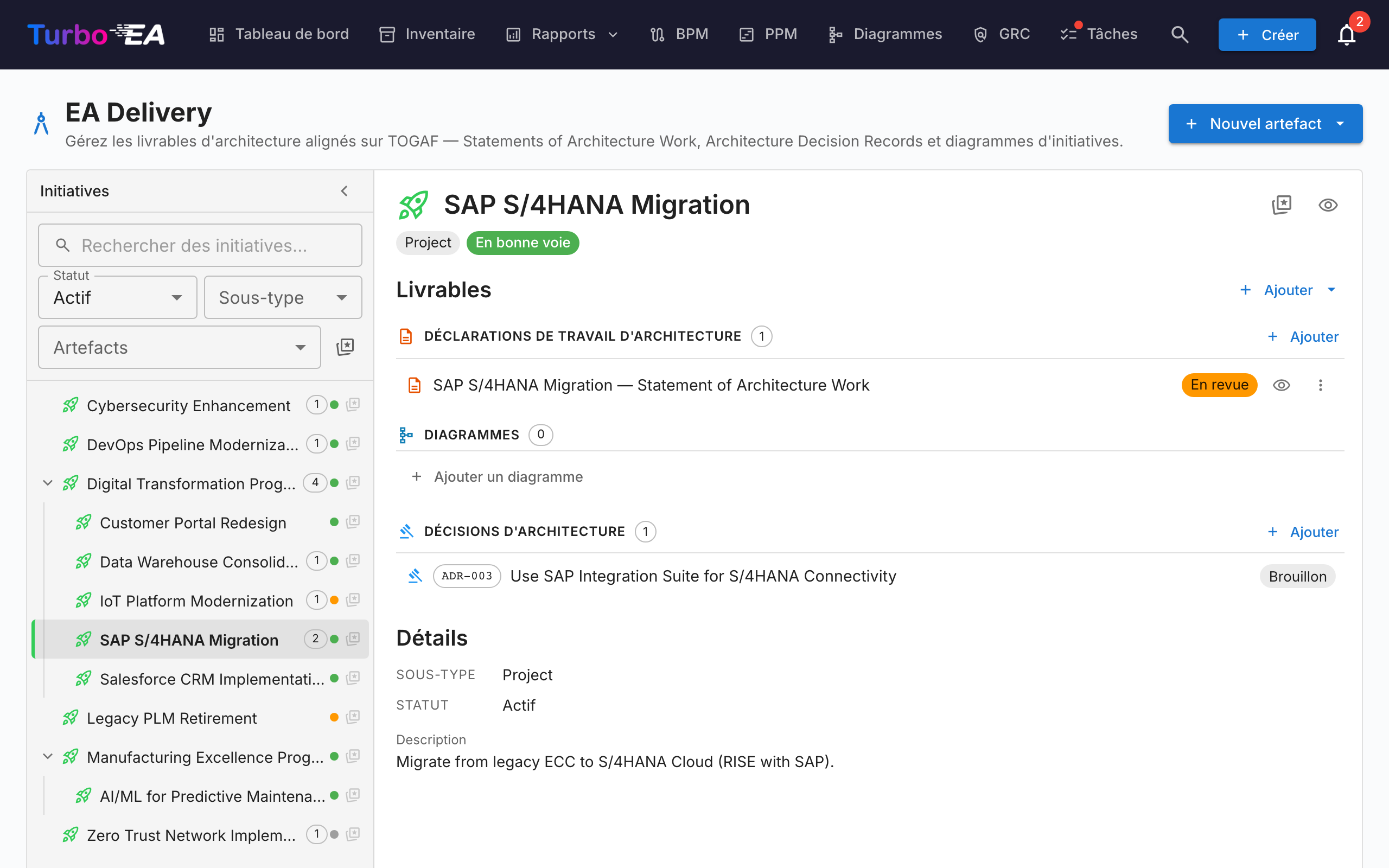Add a Déclaration de travail d'architecture

point(1303,336)
